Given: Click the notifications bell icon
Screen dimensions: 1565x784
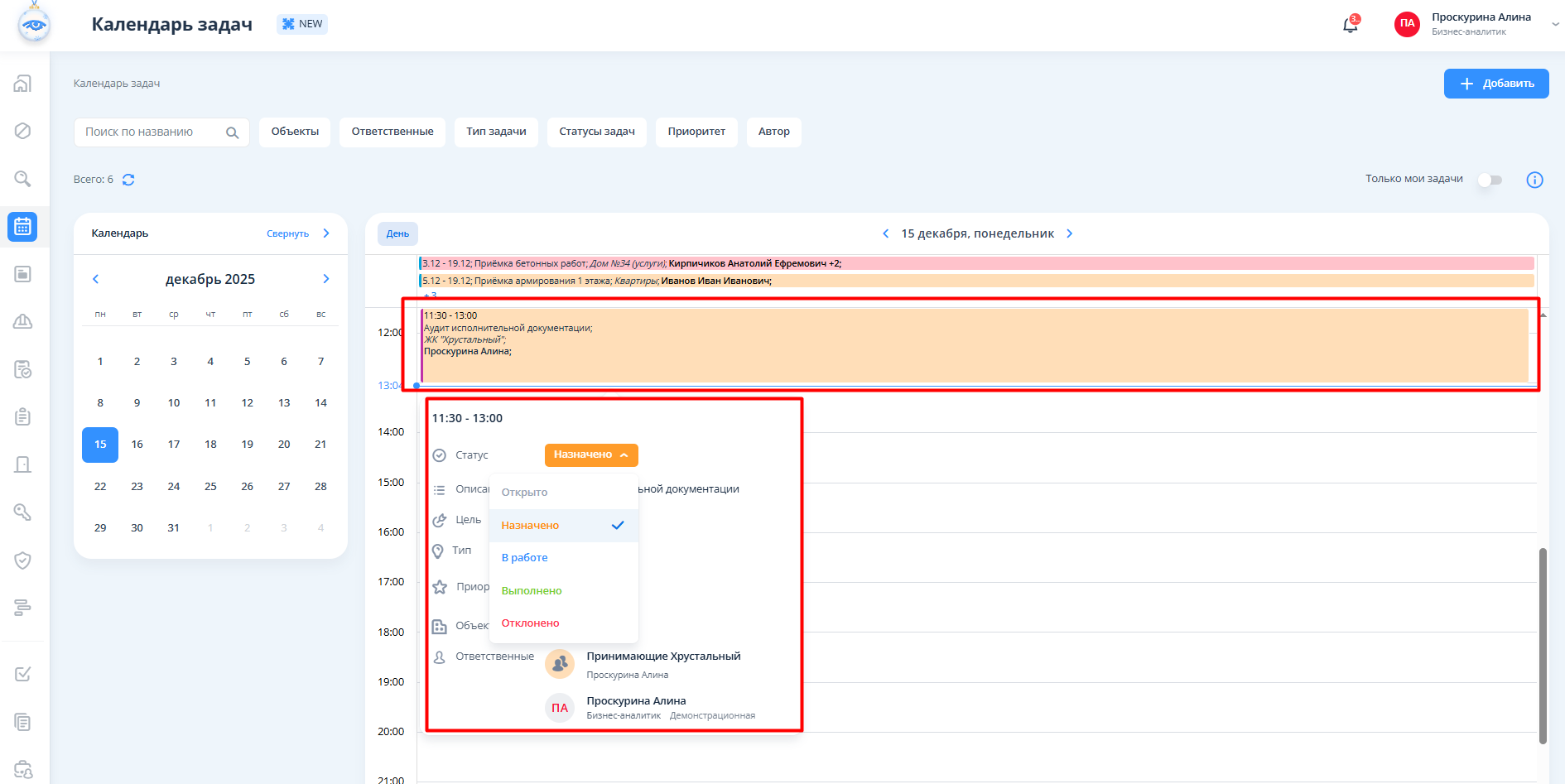Looking at the screenshot, I should (1350, 25).
